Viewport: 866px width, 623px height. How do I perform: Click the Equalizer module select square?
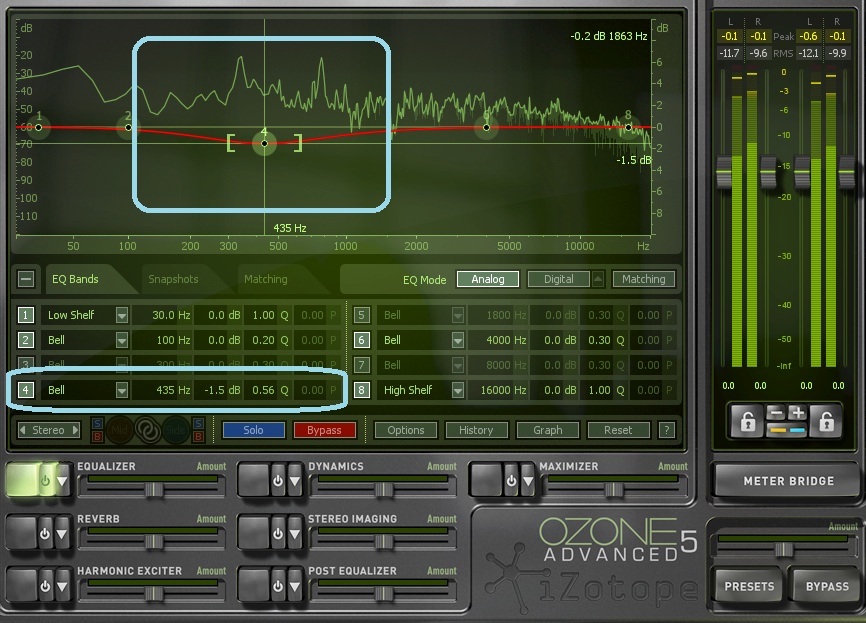(22, 481)
